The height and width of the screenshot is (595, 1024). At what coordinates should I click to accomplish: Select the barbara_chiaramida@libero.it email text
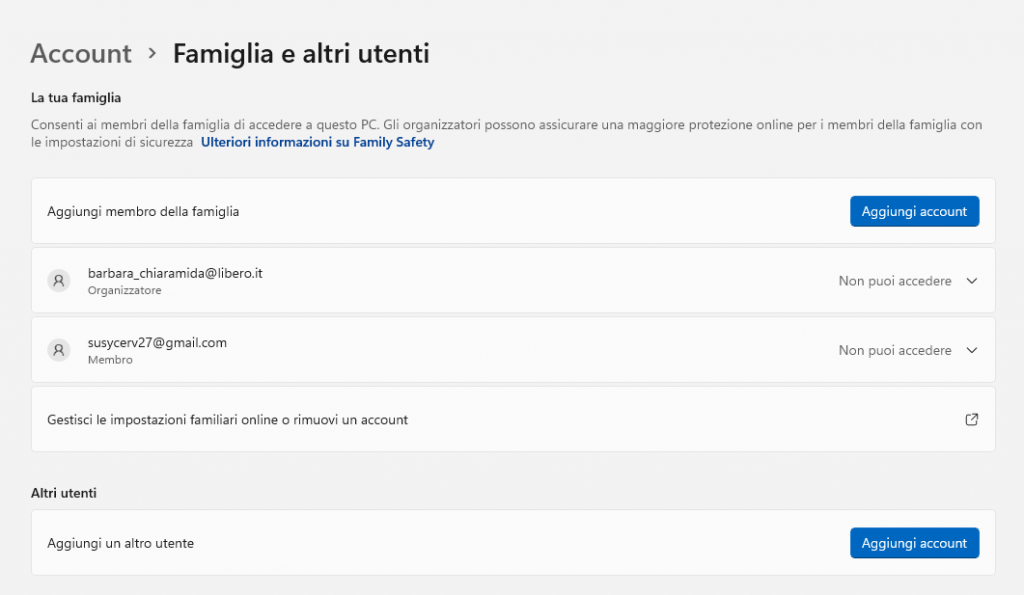(x=175, y=273)
